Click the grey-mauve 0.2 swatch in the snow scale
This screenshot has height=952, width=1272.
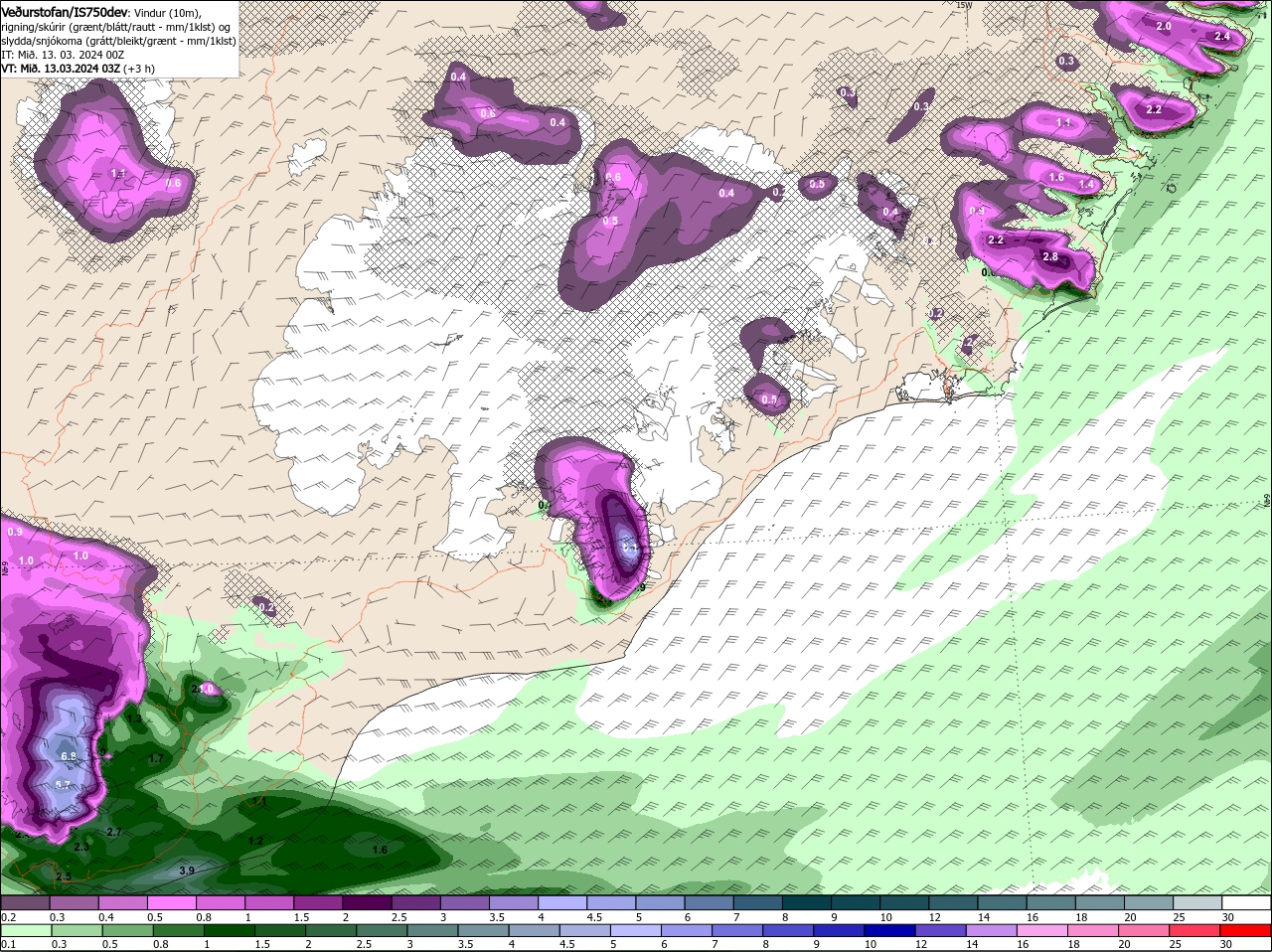tap(25, 902)
